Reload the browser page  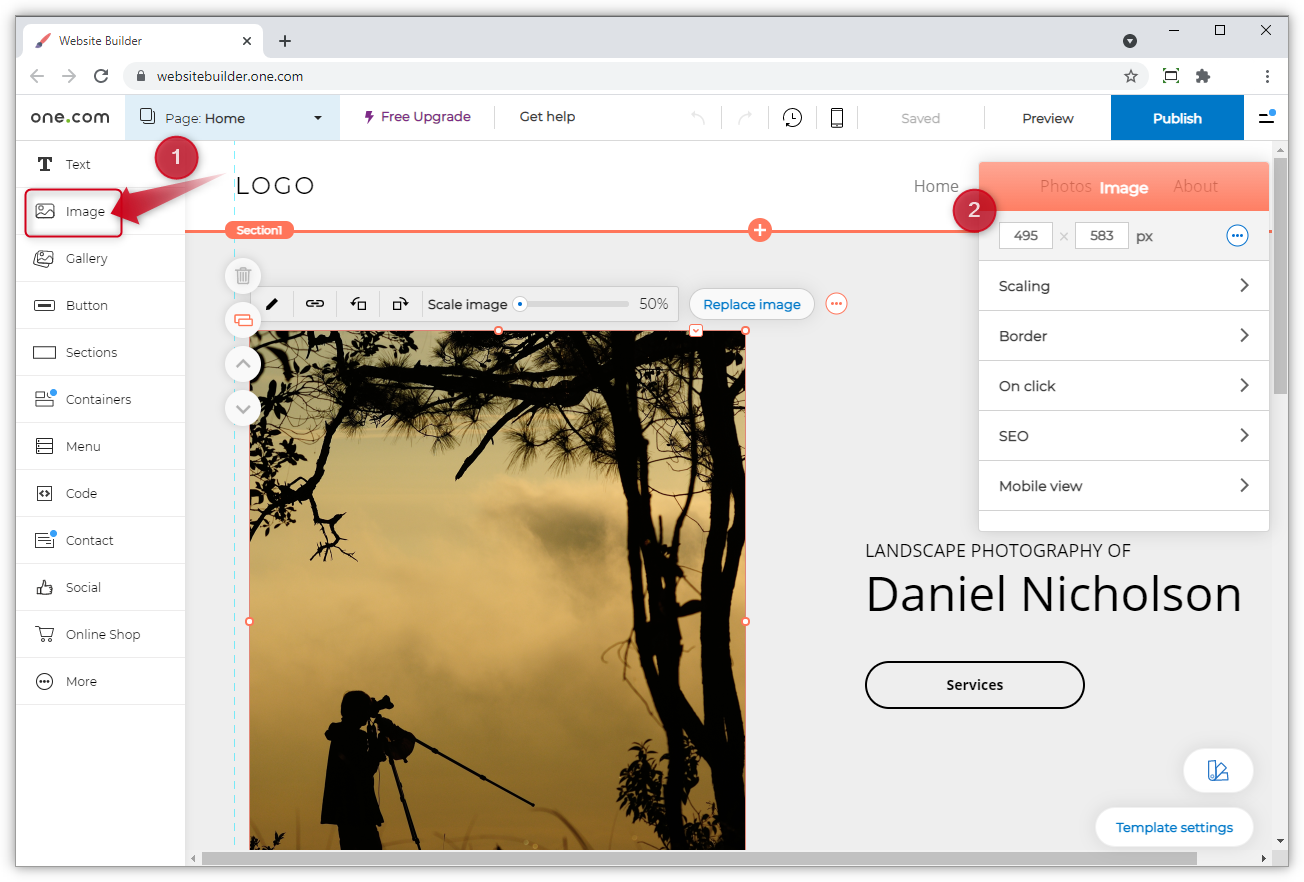[x=101, y=76]
